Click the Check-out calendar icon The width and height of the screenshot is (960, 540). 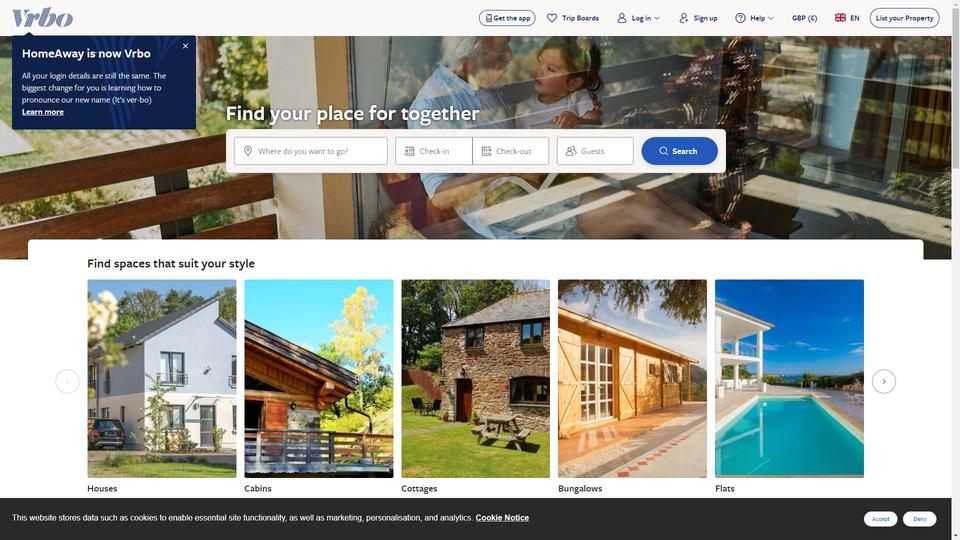[486, 151]
